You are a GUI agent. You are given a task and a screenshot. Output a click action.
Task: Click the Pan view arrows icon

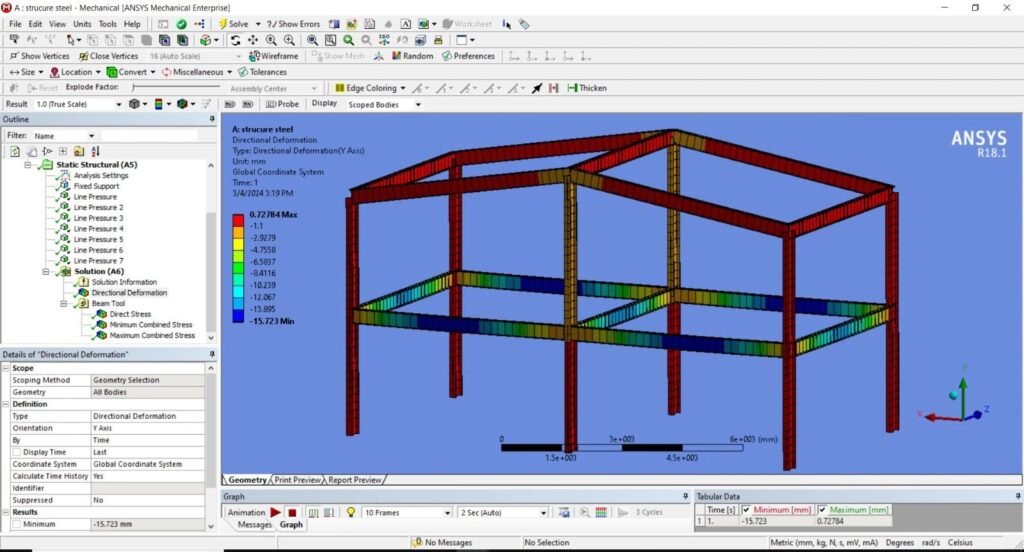(253, 40)
